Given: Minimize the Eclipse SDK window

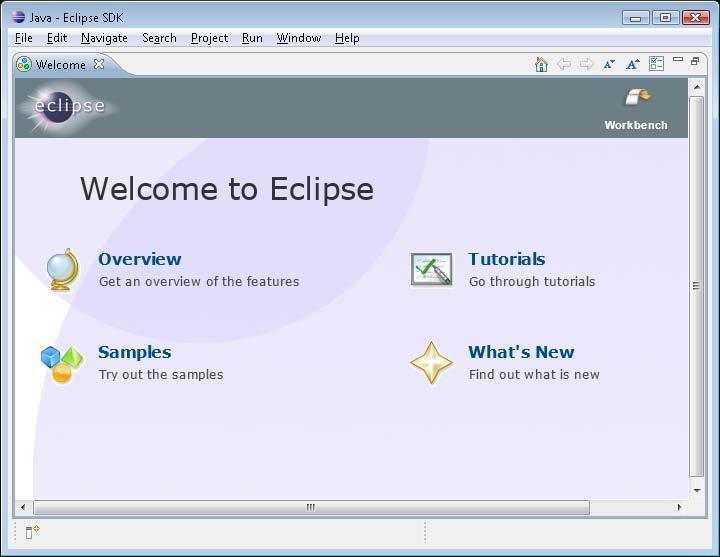Looking at the screenshot, I should (636, 18).
